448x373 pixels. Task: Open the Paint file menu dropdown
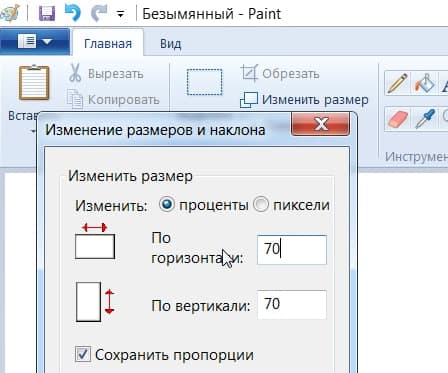(35, 42)
